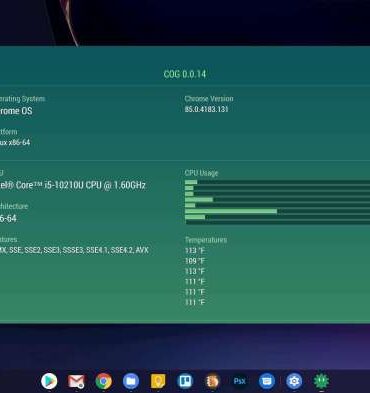
Task: Open the Files app in shelf
Action: tap(131, 381)
